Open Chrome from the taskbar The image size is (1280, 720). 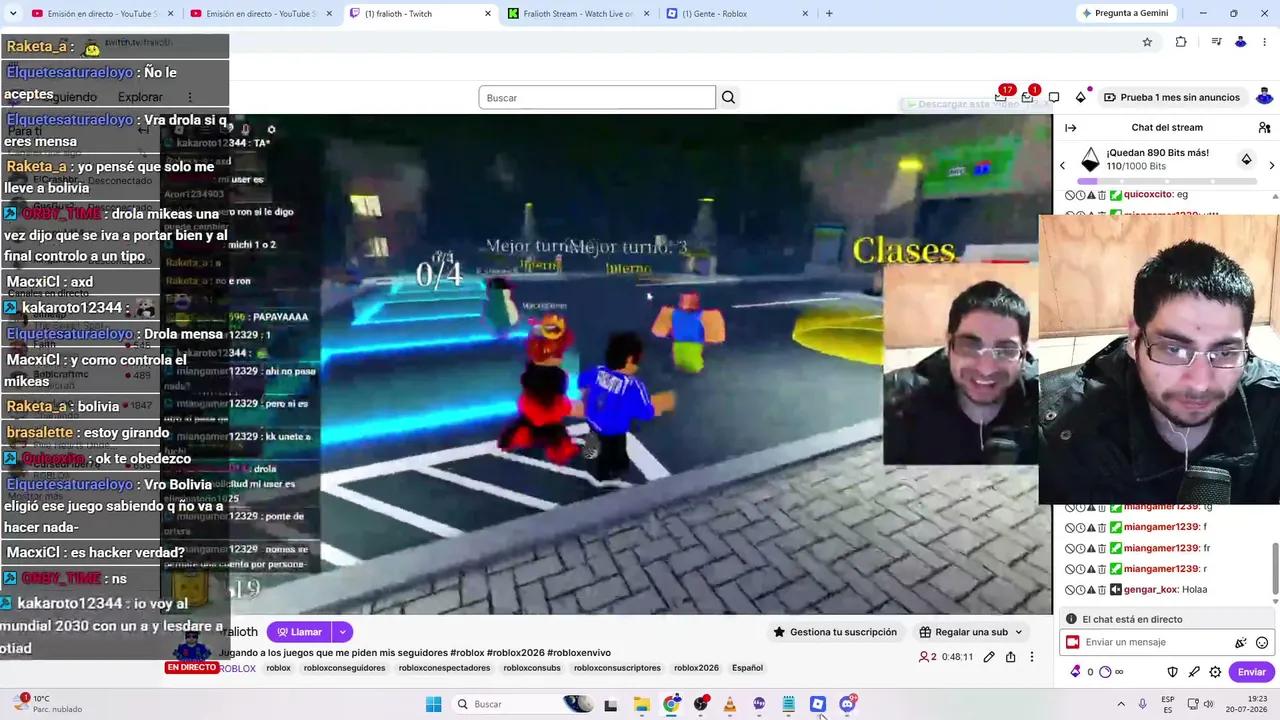[x=671, y=704]
